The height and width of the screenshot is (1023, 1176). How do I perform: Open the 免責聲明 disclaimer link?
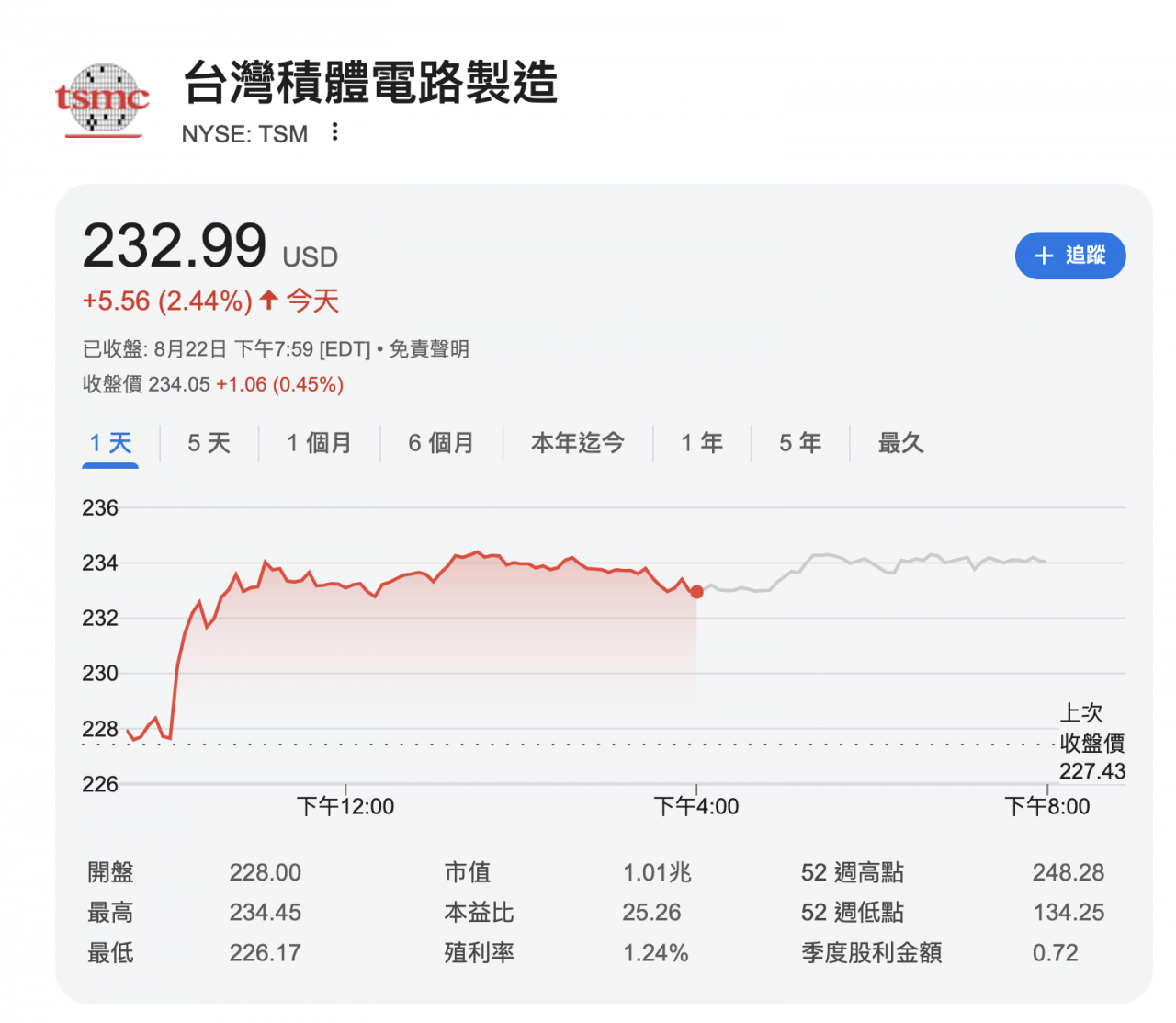(x=434, y=349)
